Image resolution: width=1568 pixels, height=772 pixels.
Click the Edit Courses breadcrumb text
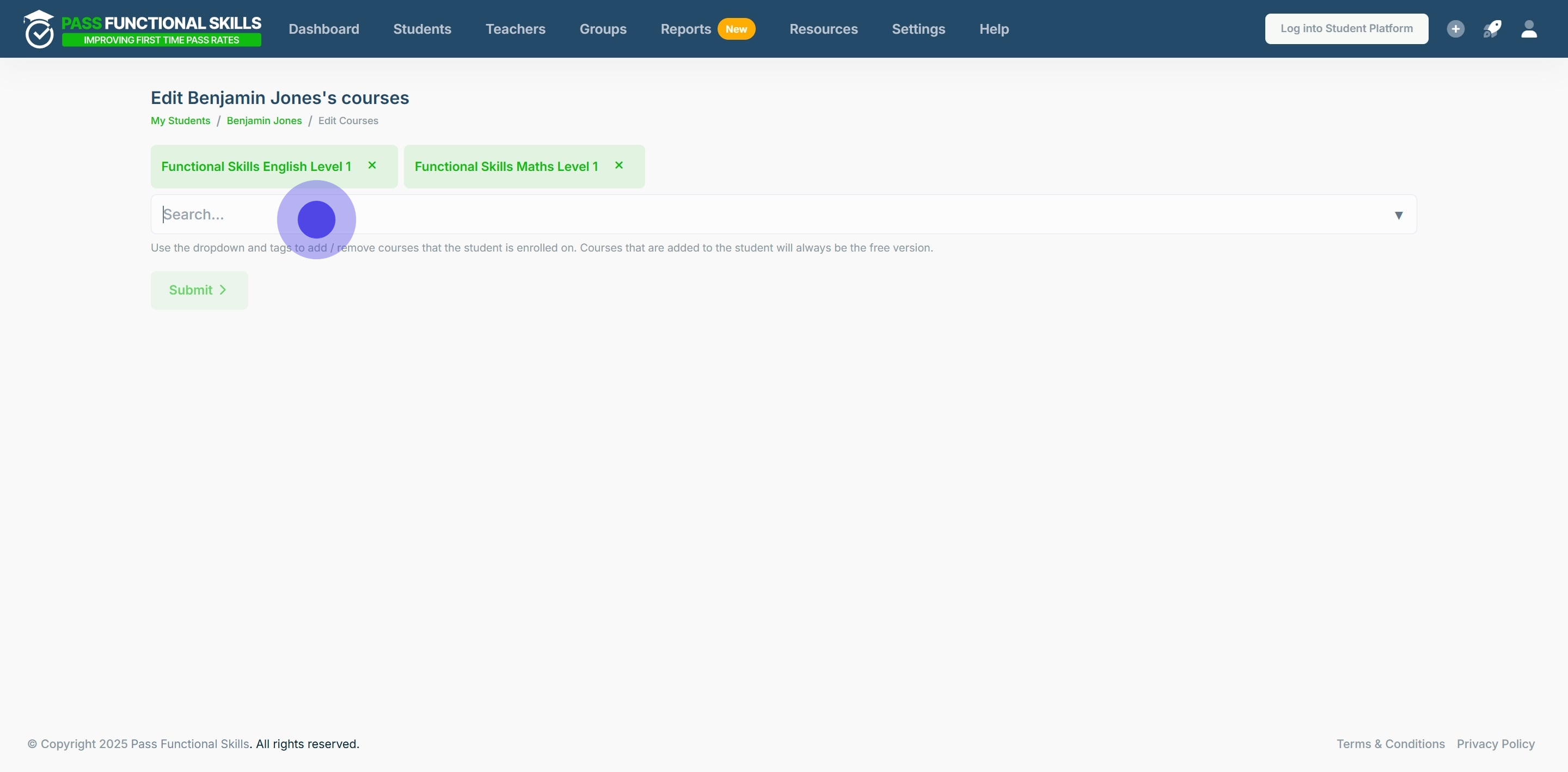(348, 120)
